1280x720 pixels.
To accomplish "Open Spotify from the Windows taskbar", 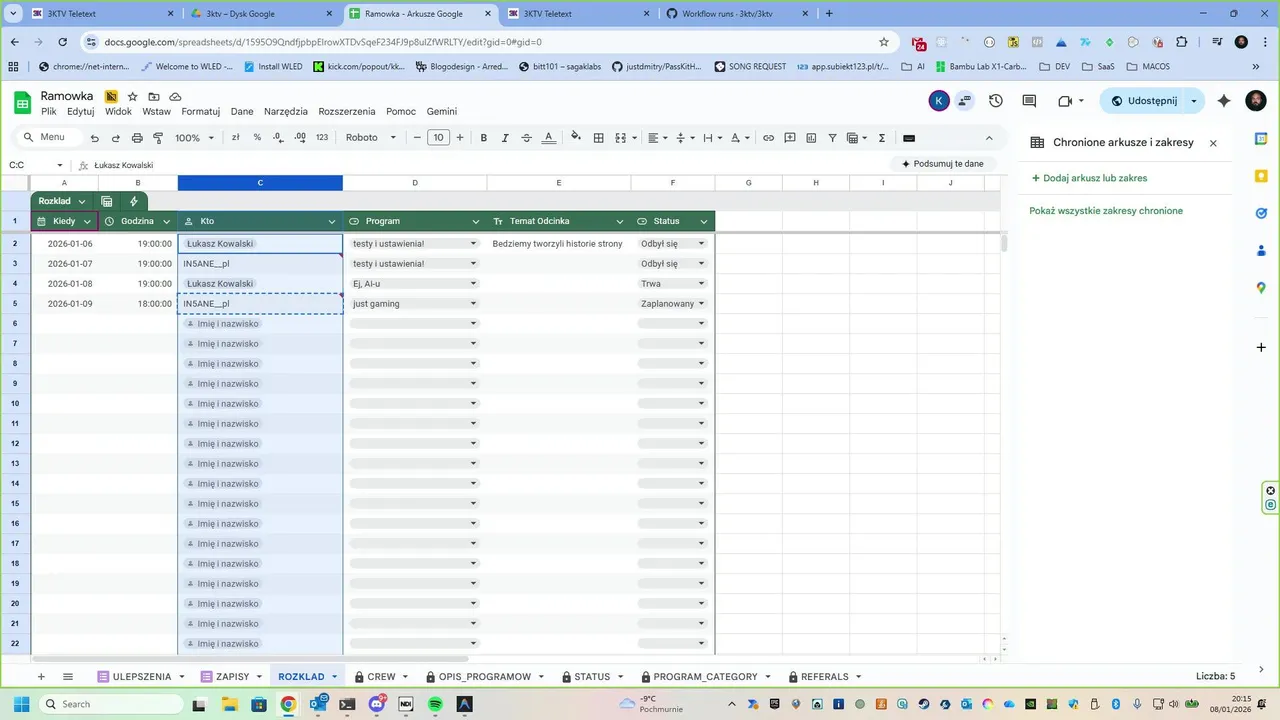I will (435, 704).
